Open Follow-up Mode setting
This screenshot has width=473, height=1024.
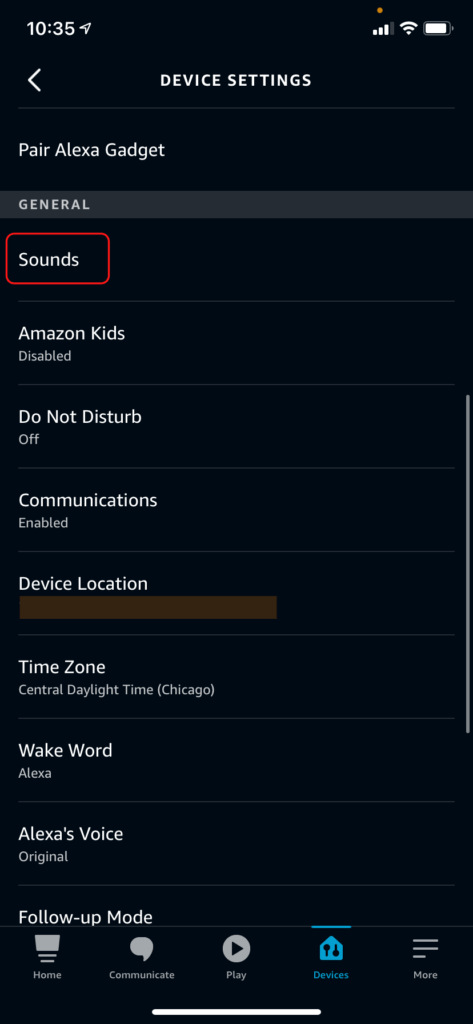pyautogui.click(x=236, y=906)
